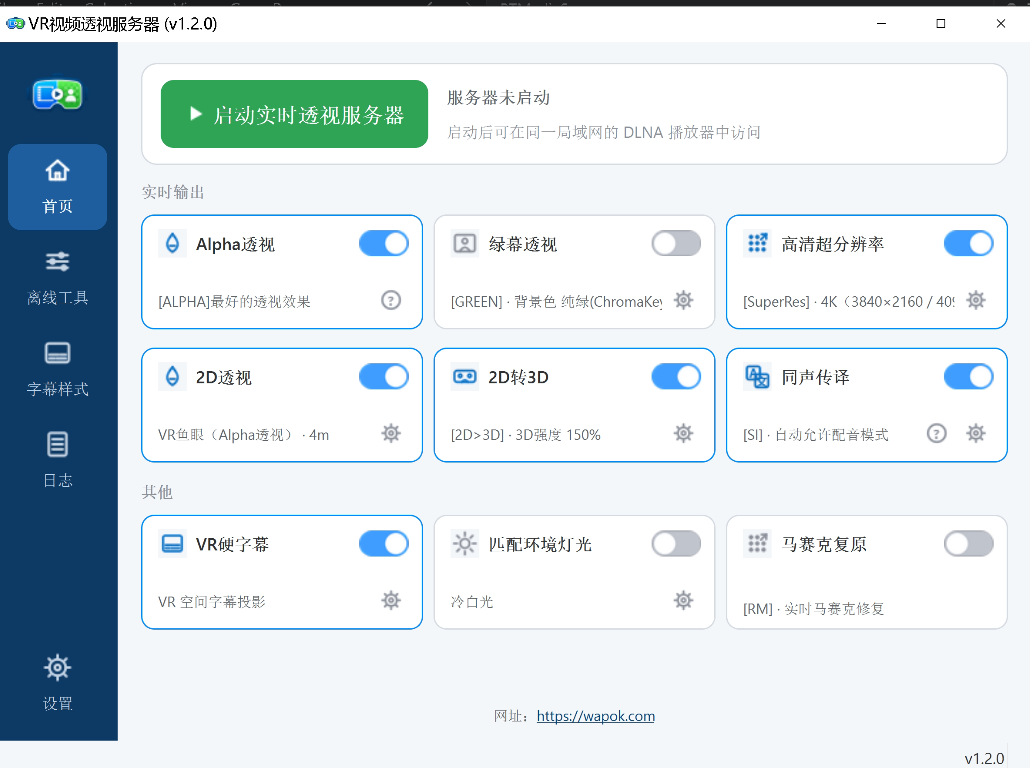1030x768 pixels.
Task: Open the 日志 log tab
Action: point(57,461)
